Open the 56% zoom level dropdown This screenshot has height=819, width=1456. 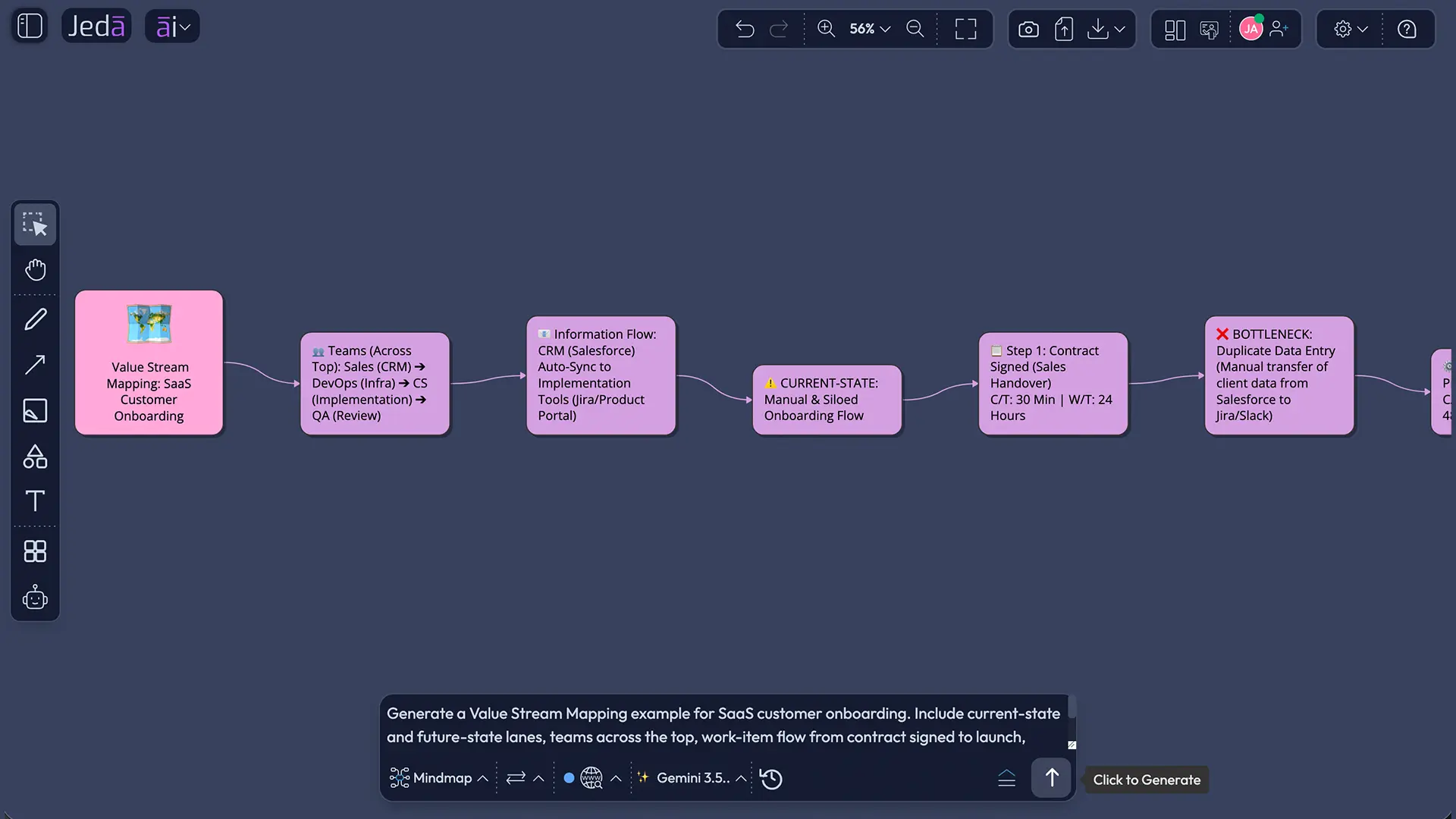[870, 29]
